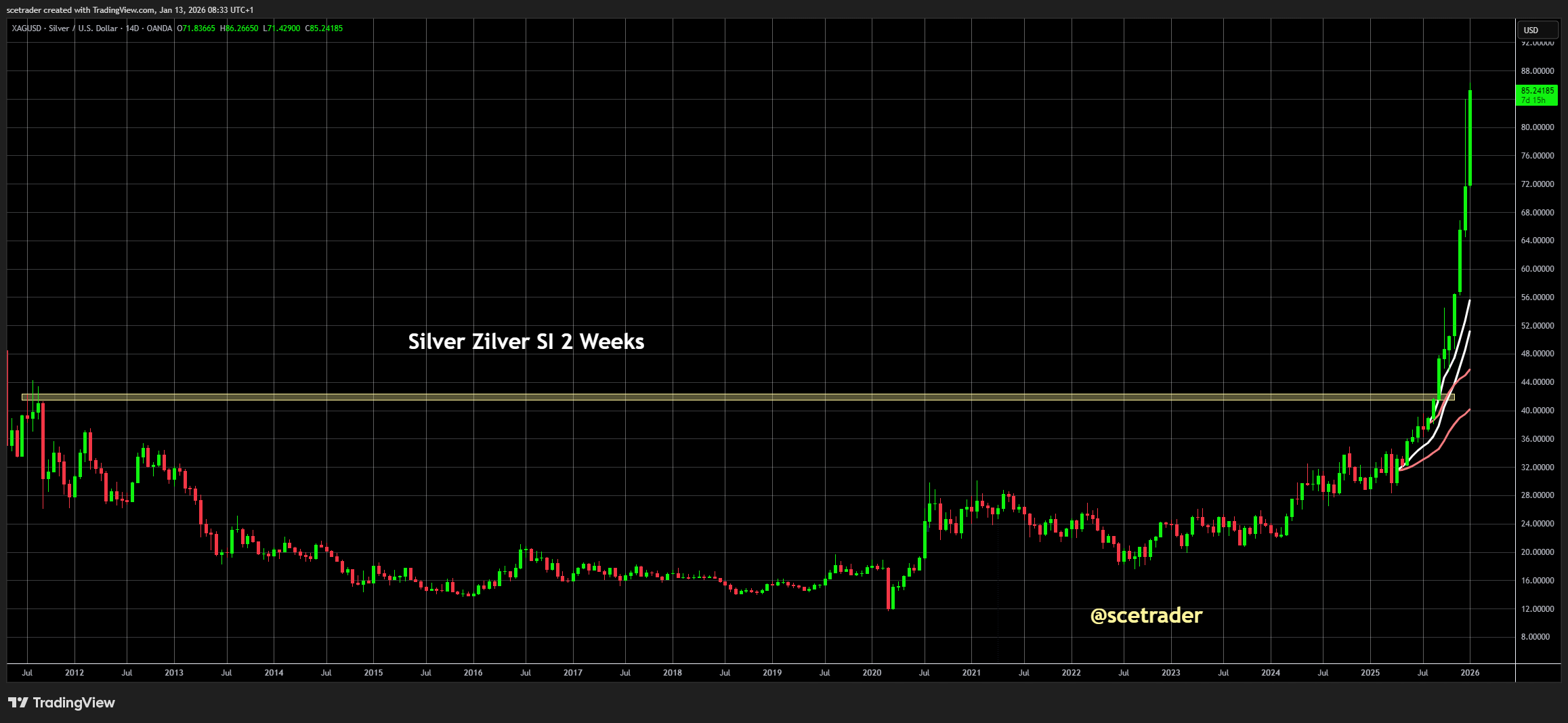Image resolution: width=1568 pixels, height=723 pixels.
Task: Click the 'scetrader created with TradingView.com' header
Action: (x=130, y=9)
